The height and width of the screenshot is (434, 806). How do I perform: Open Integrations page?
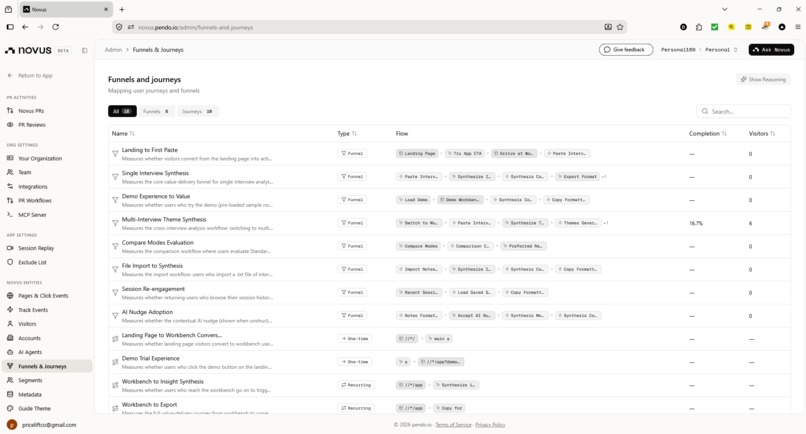point(32,187)
